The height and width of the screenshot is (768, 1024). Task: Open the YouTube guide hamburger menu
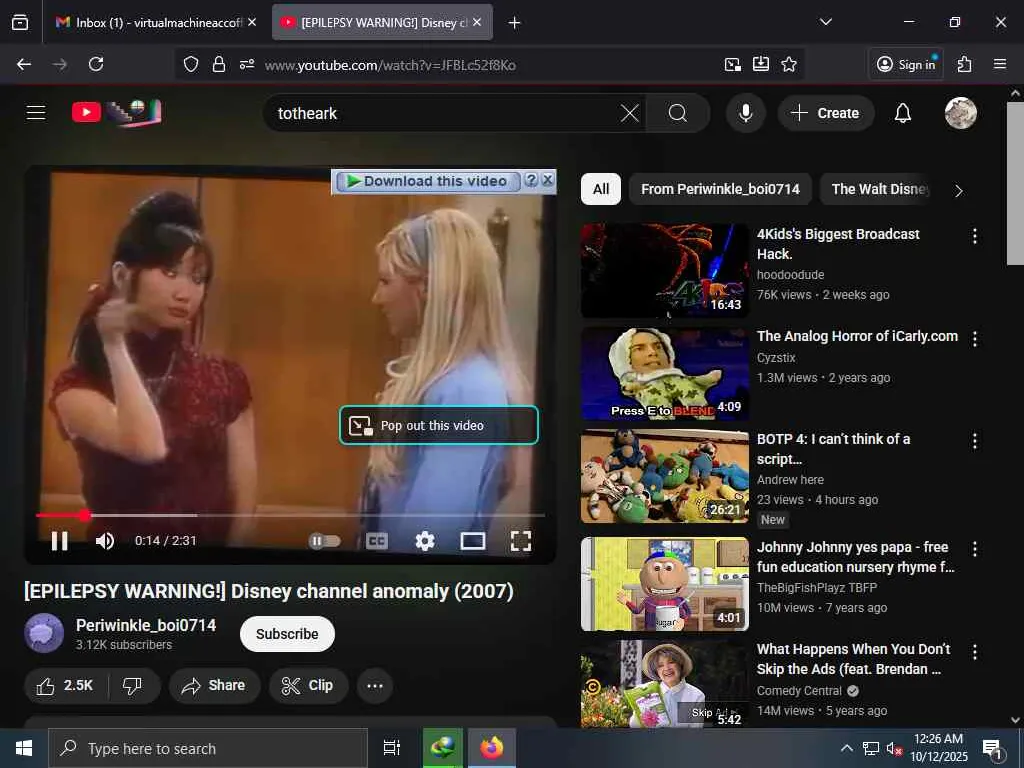pyautogui.click(x=36, y=113)
